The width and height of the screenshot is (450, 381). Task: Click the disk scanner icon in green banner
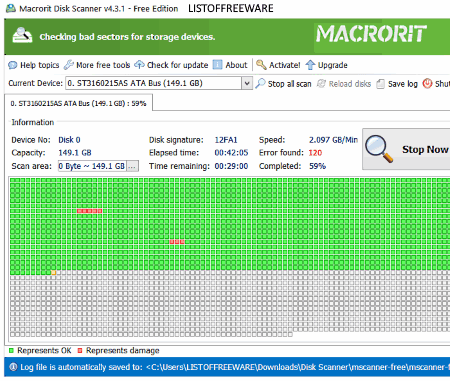tap(22, 35)
